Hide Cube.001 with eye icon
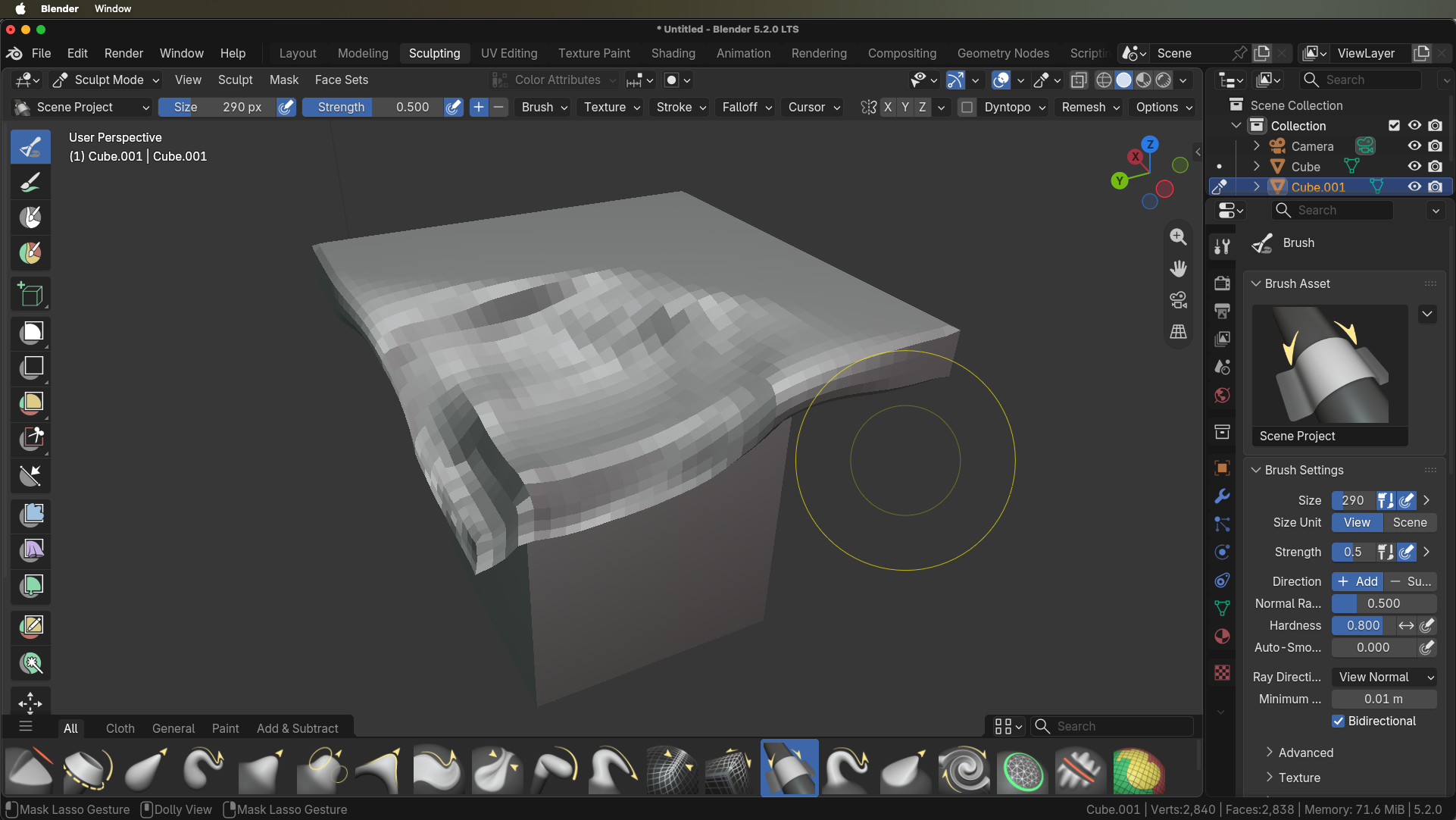 click(1414, 186)
